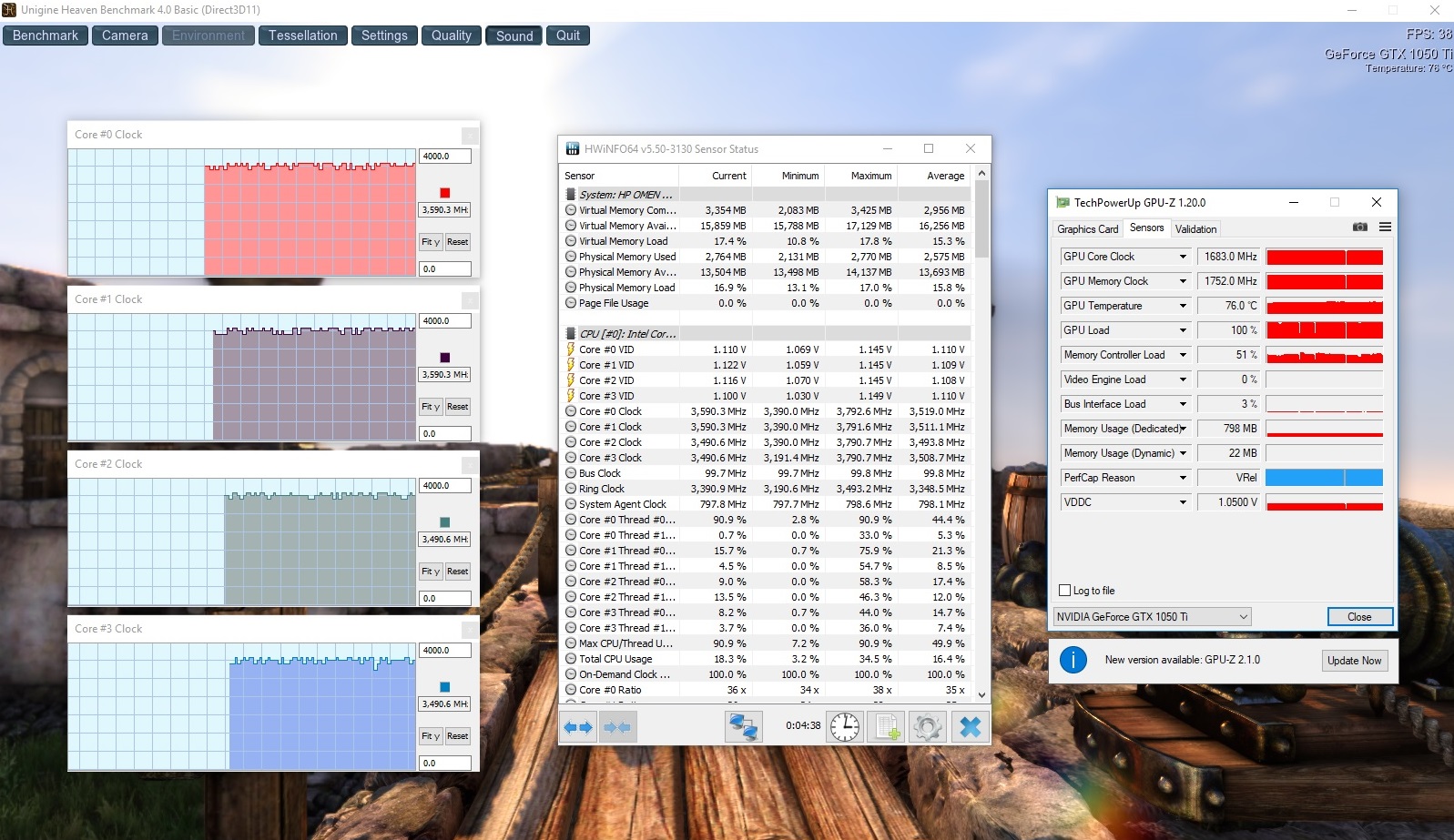
Task: Click the icon beside System: HP OMEN row
Action: click(x=571, y=195)
